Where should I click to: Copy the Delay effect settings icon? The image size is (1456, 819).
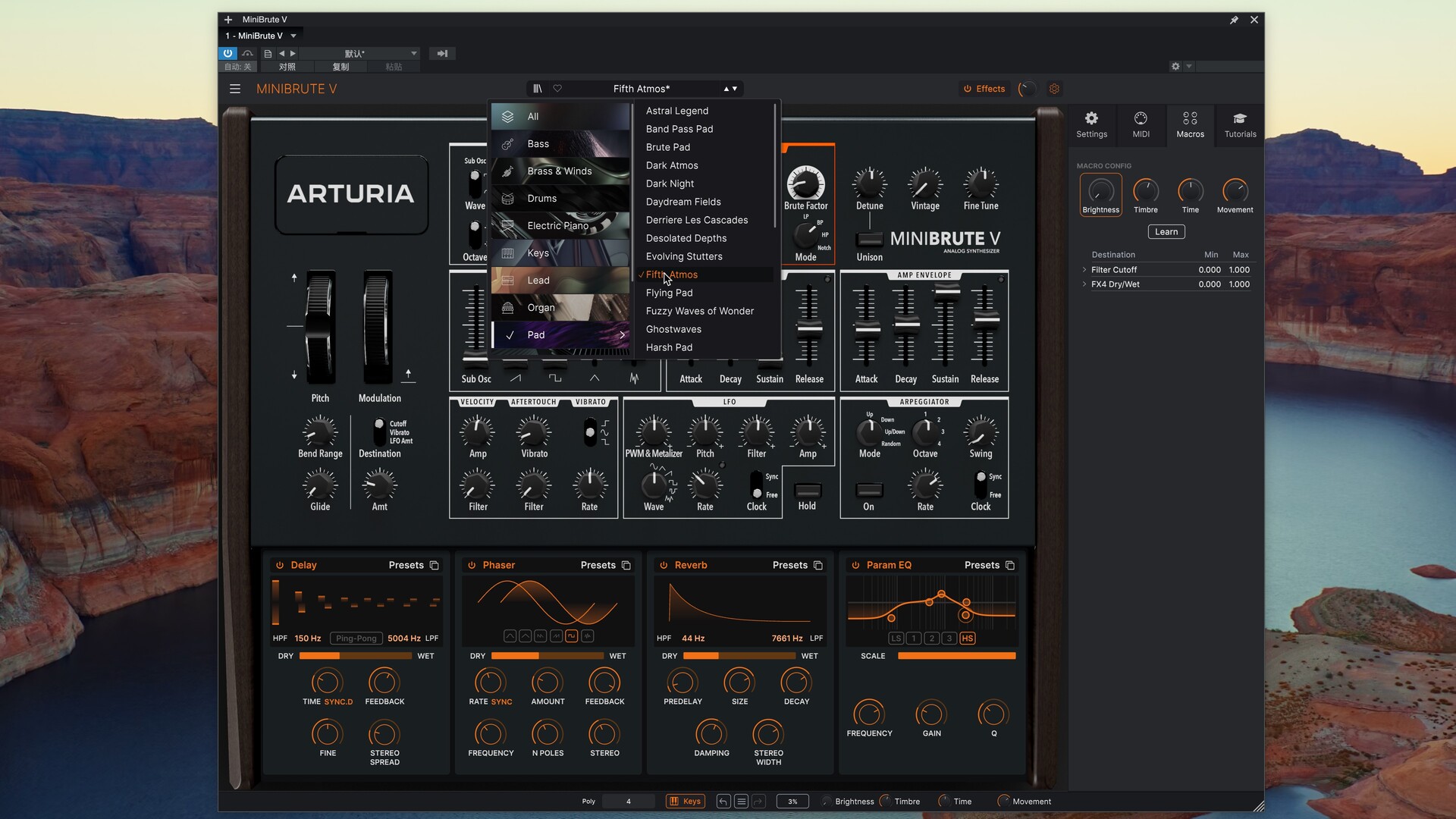(x=435, y=565)
